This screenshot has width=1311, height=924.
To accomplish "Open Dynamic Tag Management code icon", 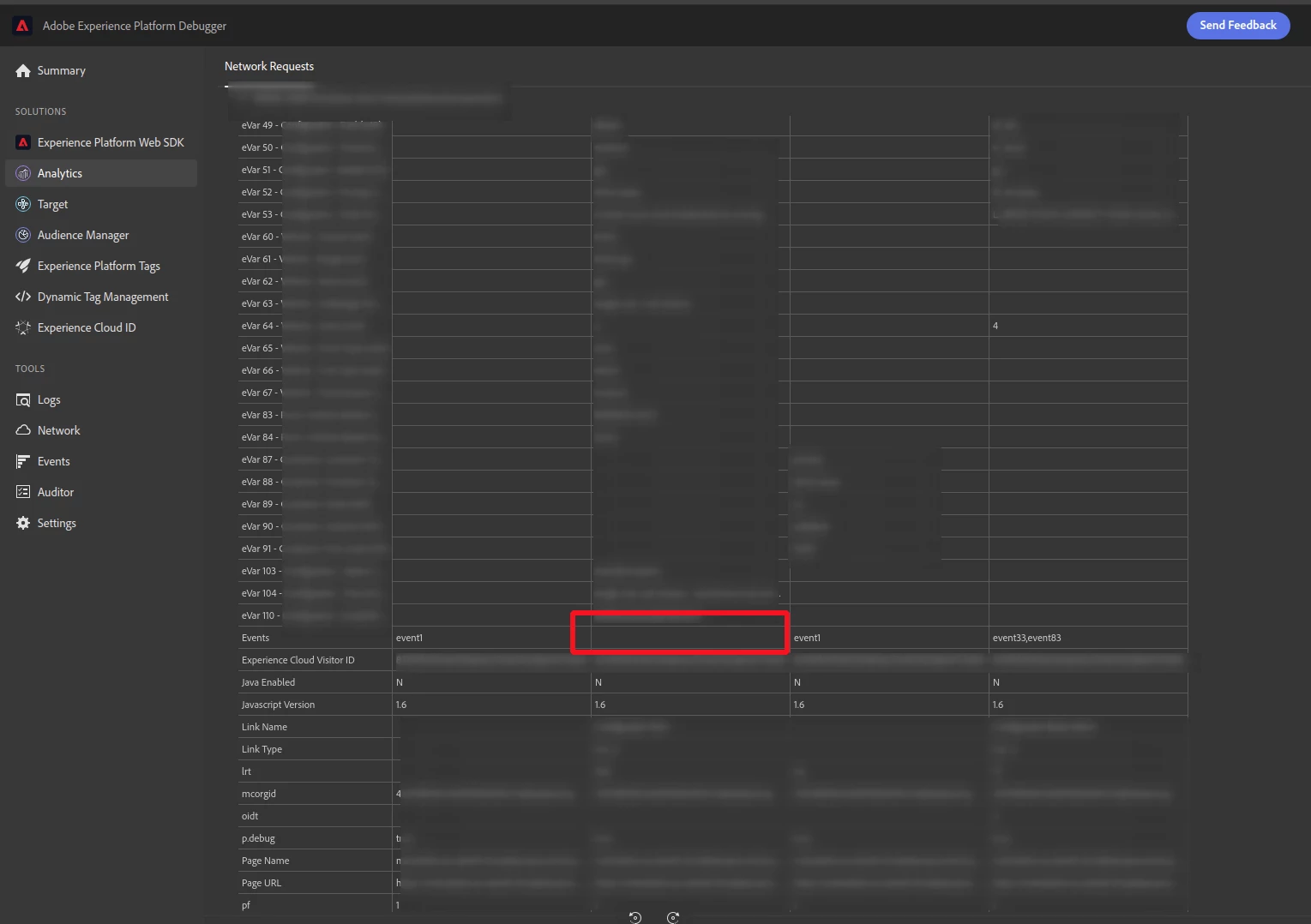I will (x=23, y=297).
